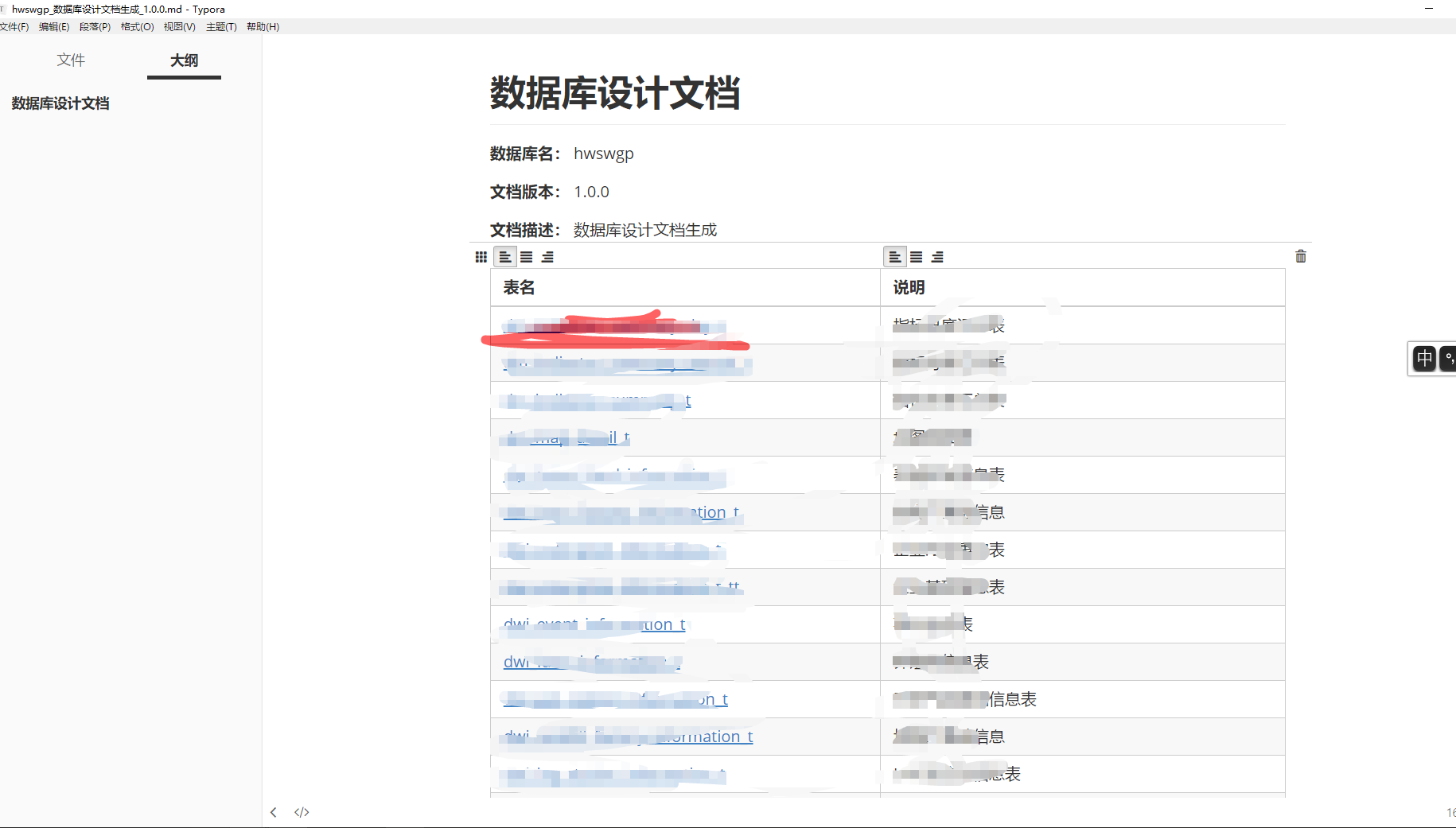Click the 文档版本 label

click(x=525, y=192)
